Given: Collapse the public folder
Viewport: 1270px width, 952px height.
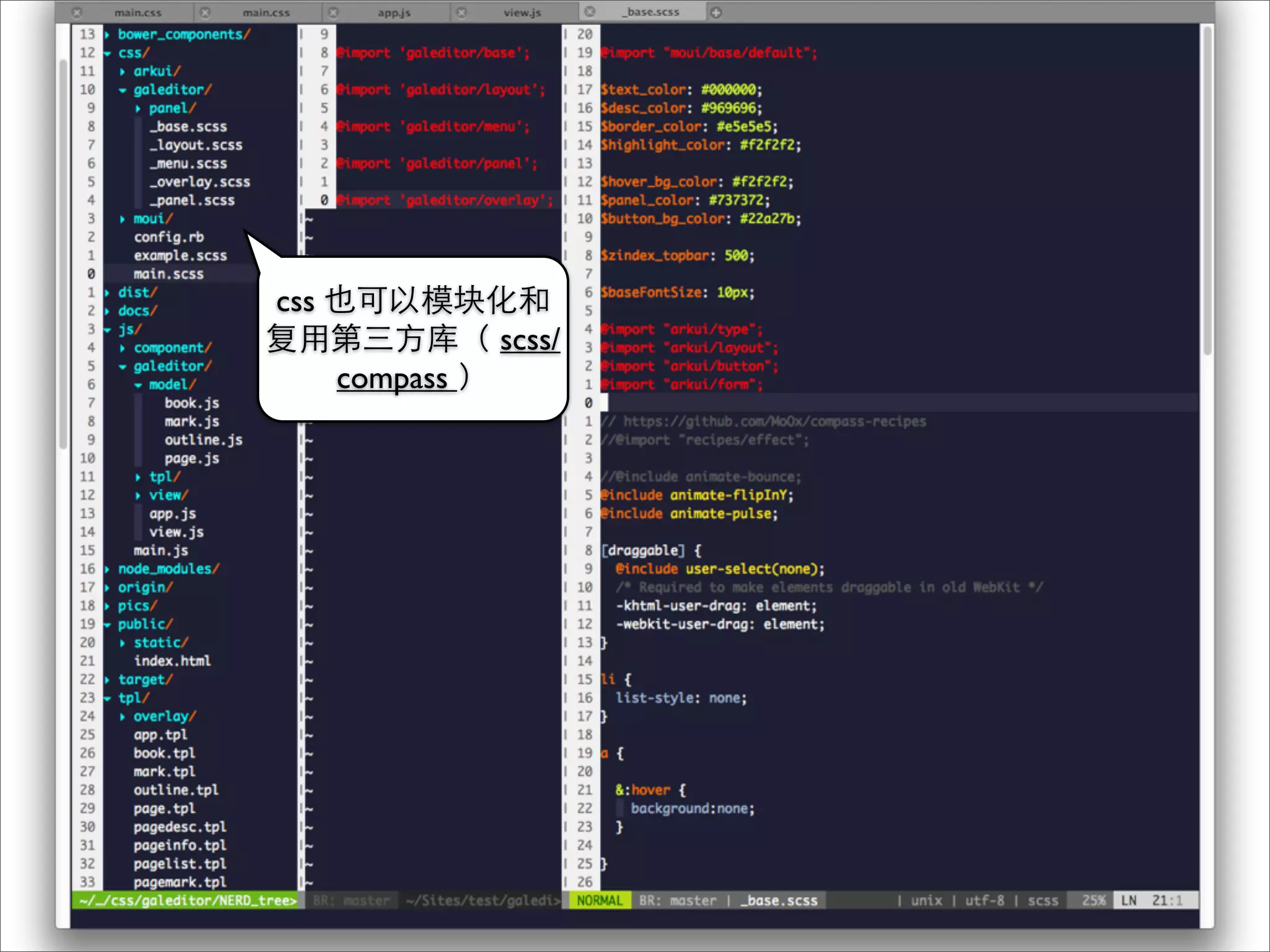Looking at the screenshot, I should click(107, 625).
